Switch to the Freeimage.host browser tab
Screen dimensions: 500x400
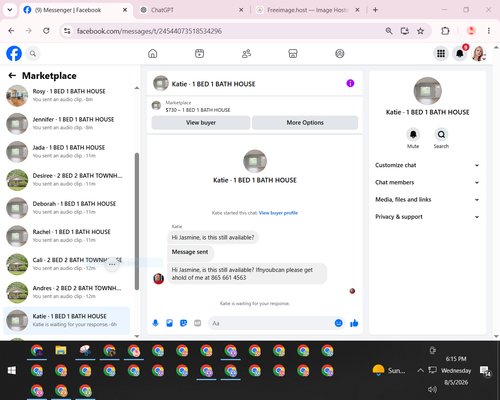308,10
